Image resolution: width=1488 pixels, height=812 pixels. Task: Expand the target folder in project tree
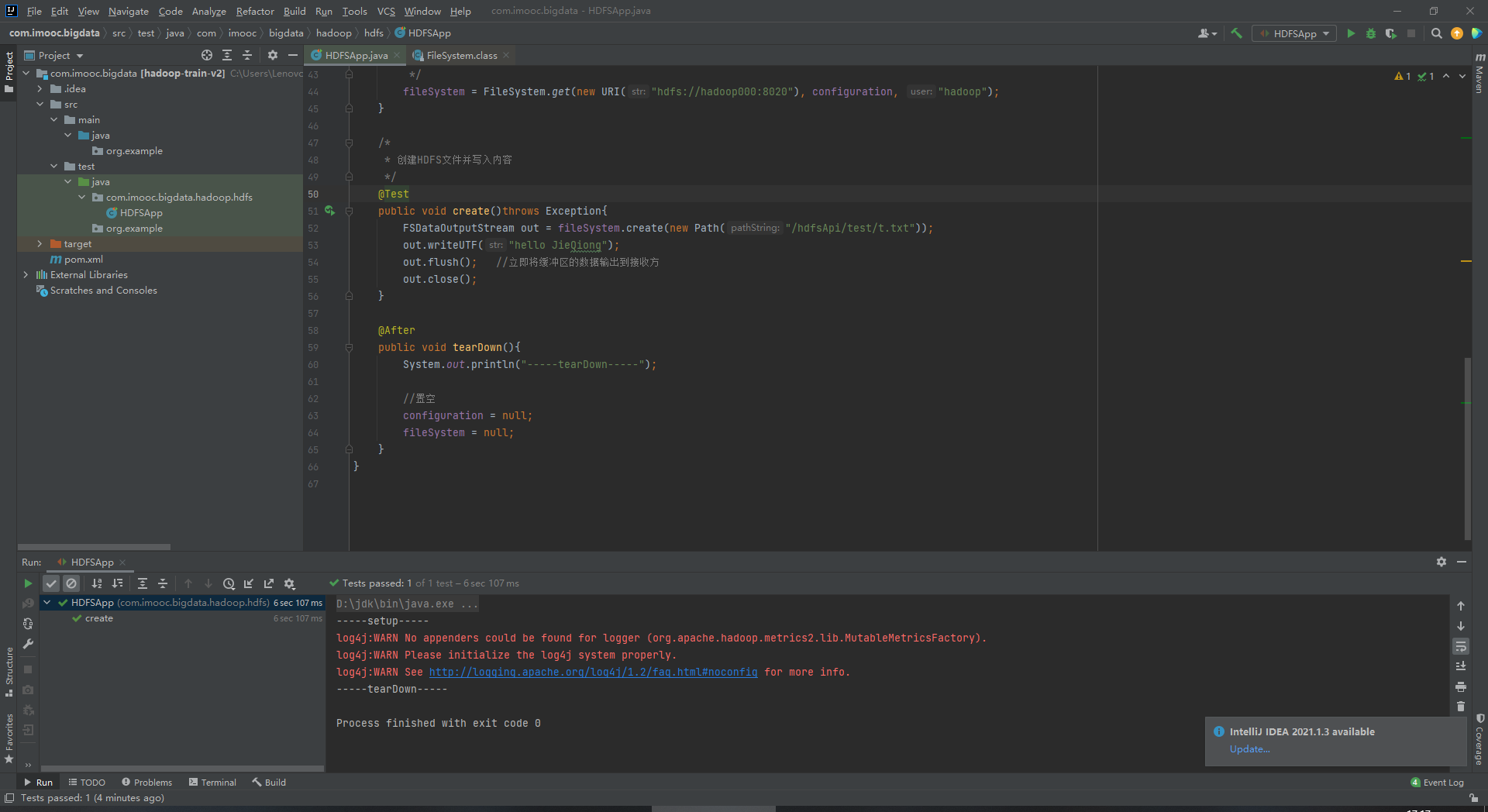point(40,244)
